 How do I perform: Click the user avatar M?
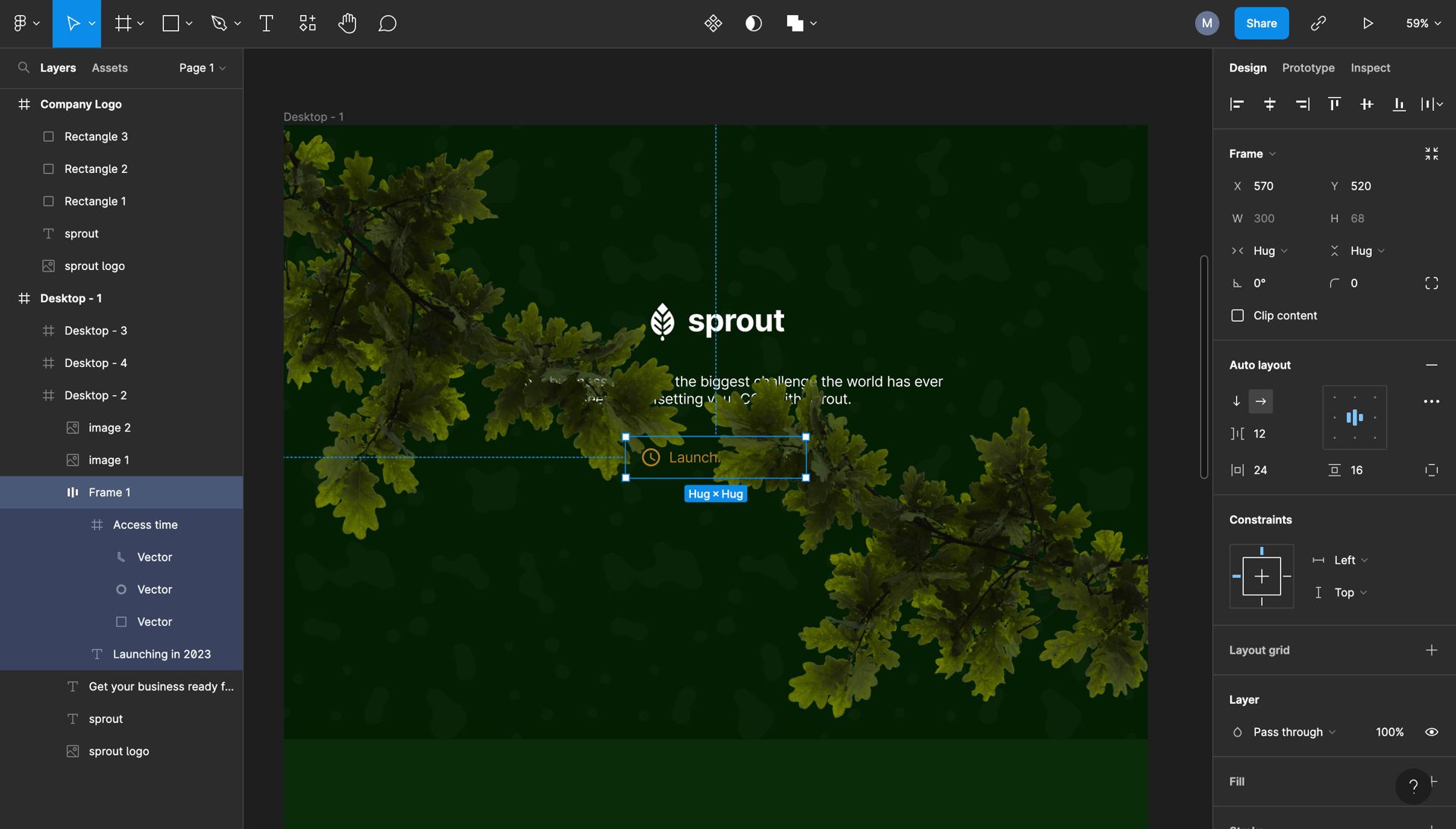pos(1207,24)
